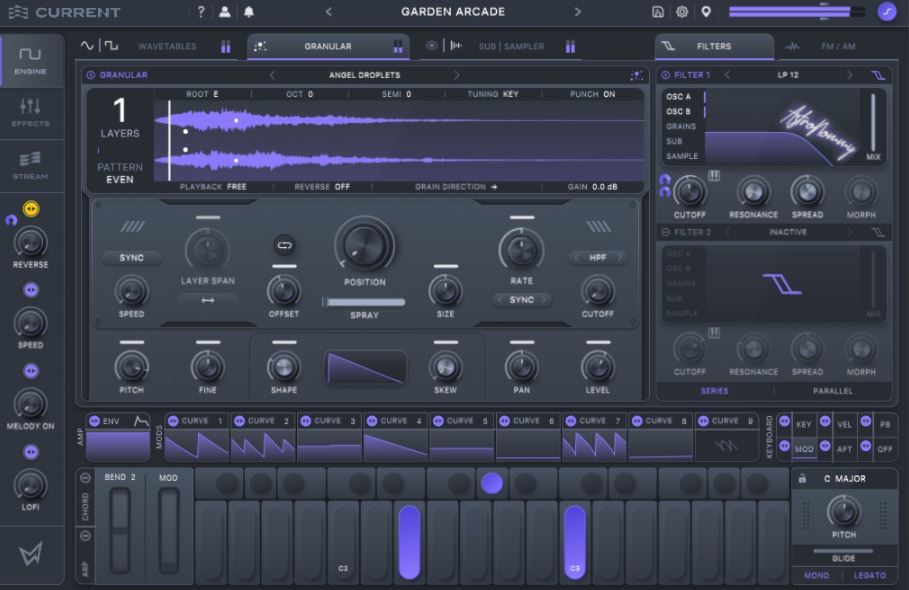Click the Minimal Audio logo button top right
Screen dimensions: 909x590
point(888,12)
